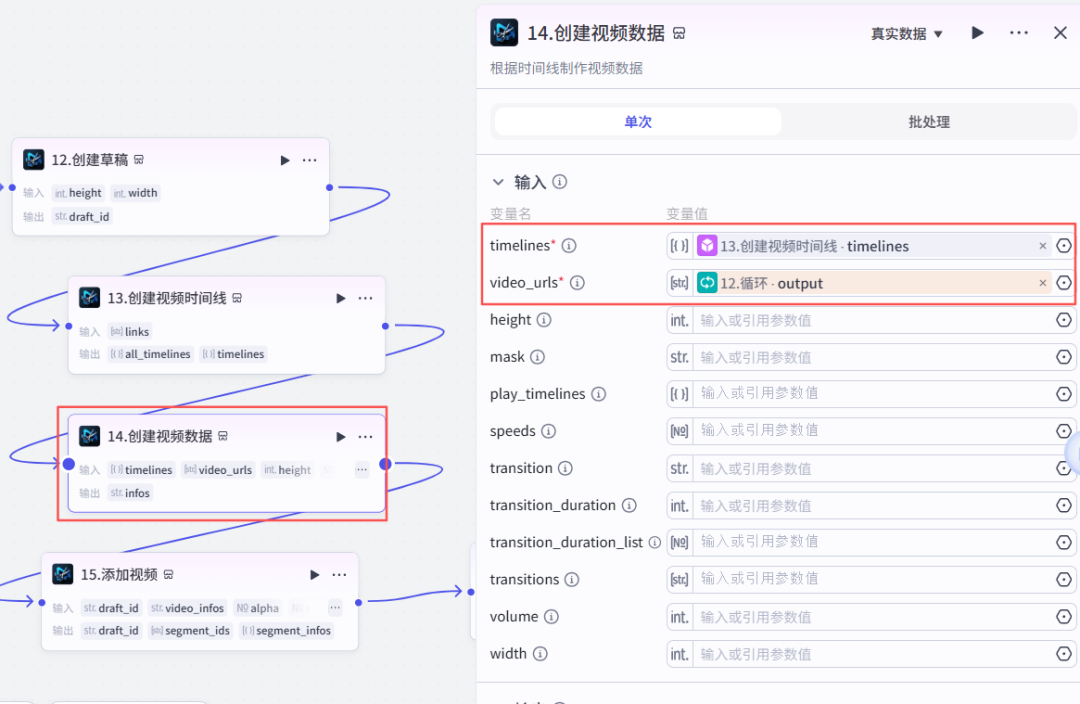Show info for play_timelines parameter
Screen dimensions: 1080x704
(599, 394)
